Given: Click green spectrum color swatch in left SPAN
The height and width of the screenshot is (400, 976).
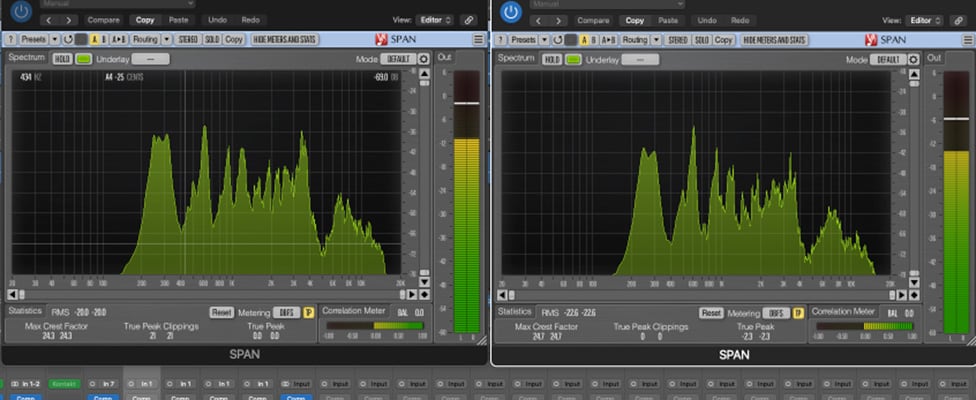Looking at the screenshot, I should 83,59.
